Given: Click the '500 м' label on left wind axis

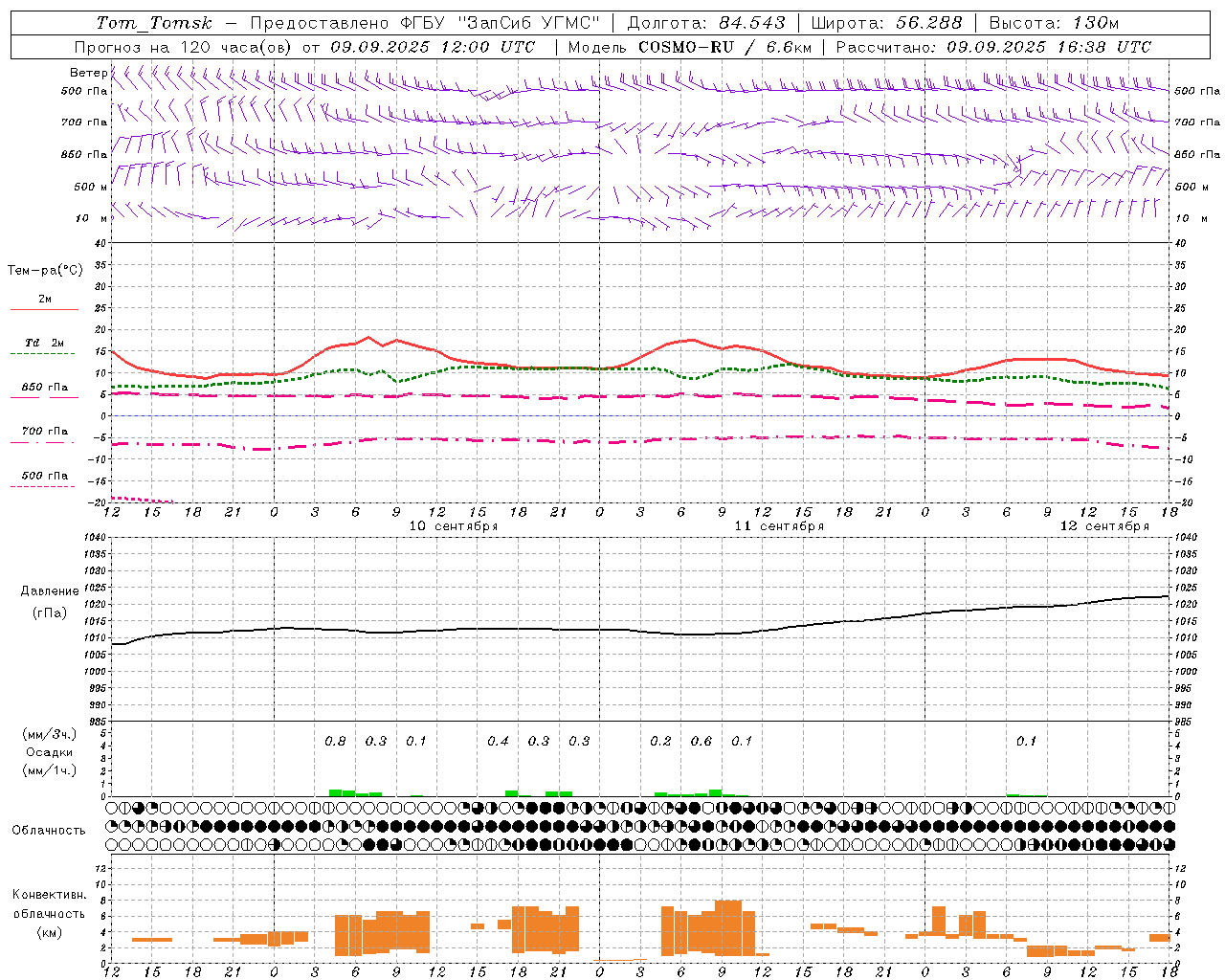Looking at the screenshot, I should [91, 188].
